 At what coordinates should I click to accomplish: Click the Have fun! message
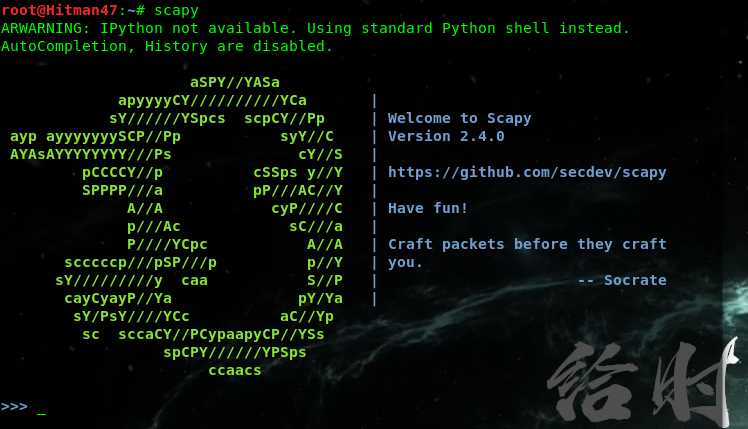428,208
